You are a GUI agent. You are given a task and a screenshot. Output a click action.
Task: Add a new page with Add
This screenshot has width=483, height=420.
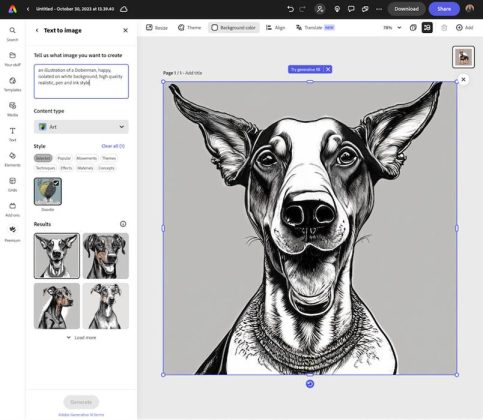[x=465, y=28]
